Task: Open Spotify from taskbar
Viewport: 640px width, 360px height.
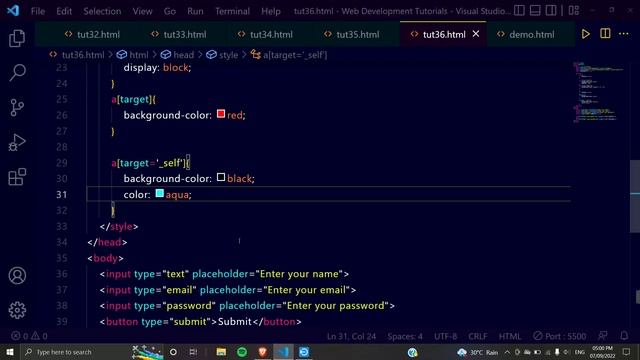Action: click(x=242, y=352)
